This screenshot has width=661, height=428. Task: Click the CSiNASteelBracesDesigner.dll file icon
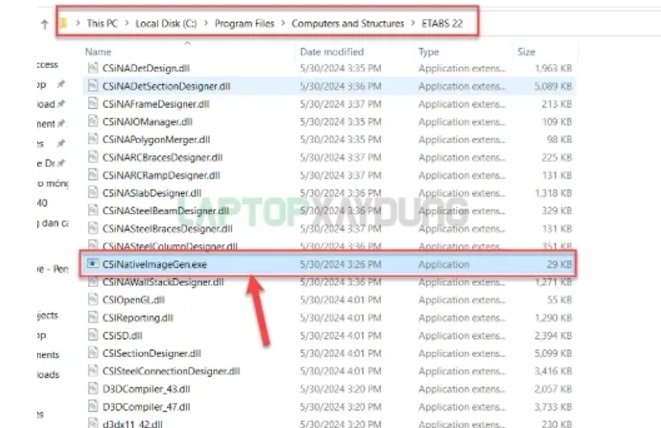click(x=93, y=228)
